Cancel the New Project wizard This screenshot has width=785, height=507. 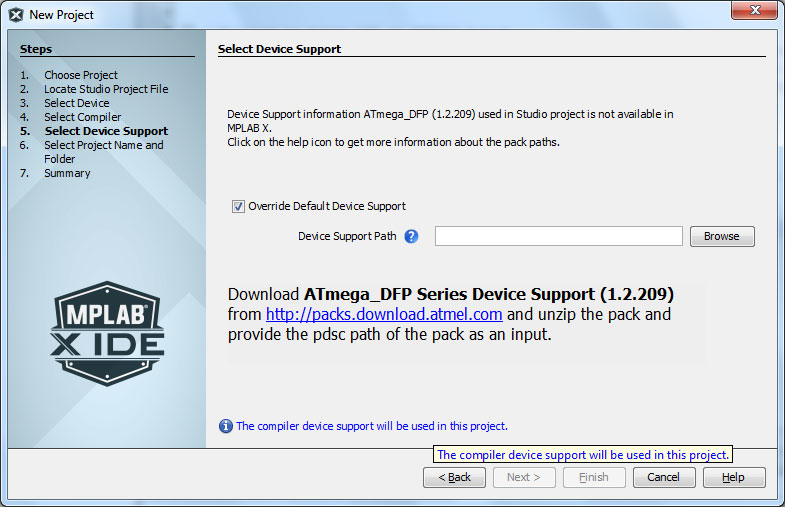(664, 477)
